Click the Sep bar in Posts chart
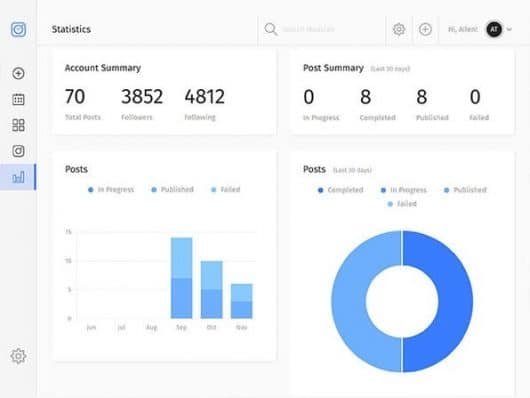 (182, 278)
